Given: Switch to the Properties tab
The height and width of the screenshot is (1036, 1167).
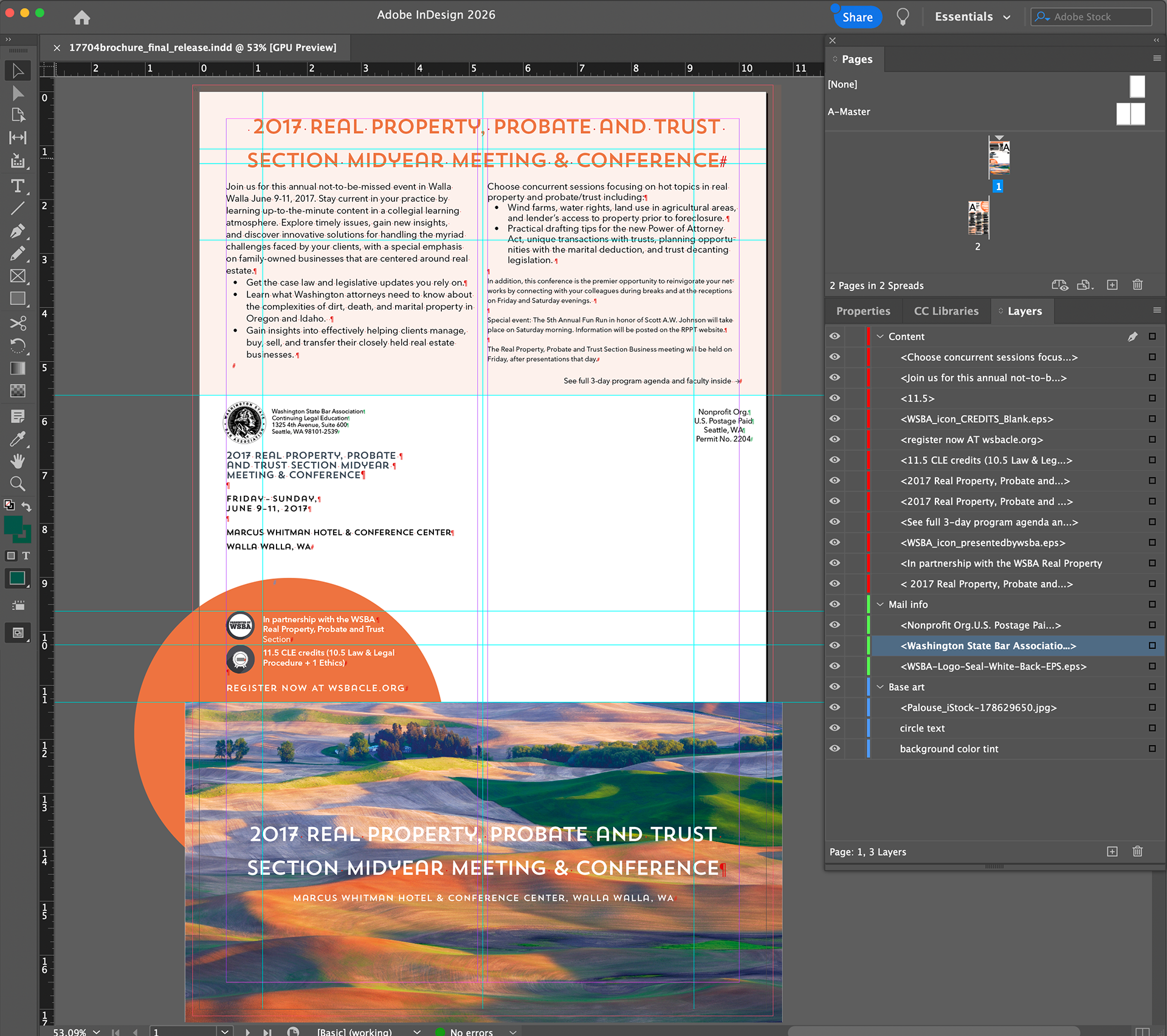Looking at the screenshot, I should (862, 311).
